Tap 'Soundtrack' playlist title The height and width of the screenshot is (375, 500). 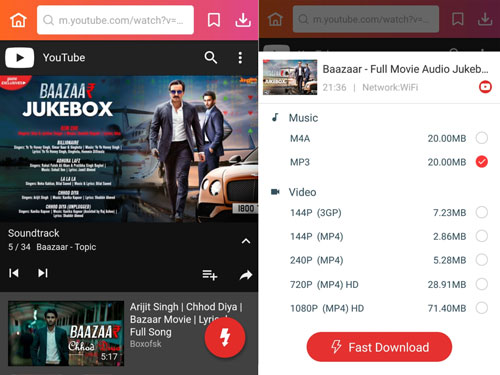pos(34,233)
